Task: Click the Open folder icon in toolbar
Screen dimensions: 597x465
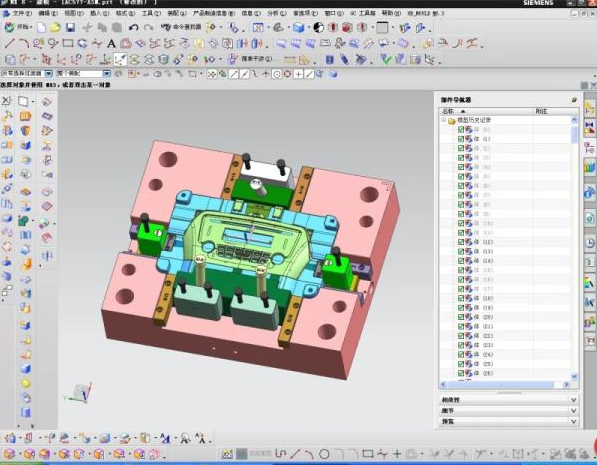Action: (x=56, y=27)
